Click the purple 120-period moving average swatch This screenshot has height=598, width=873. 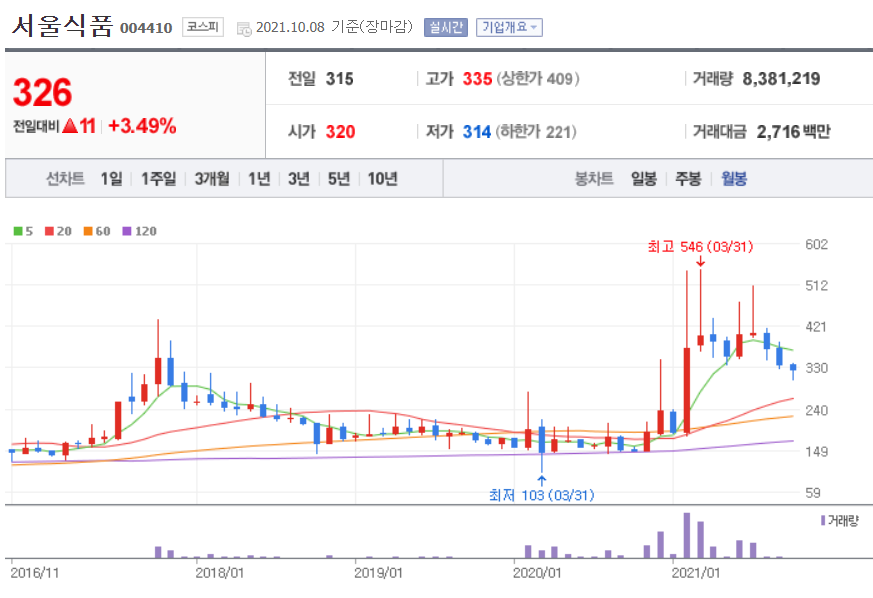[x=127, y=231]
